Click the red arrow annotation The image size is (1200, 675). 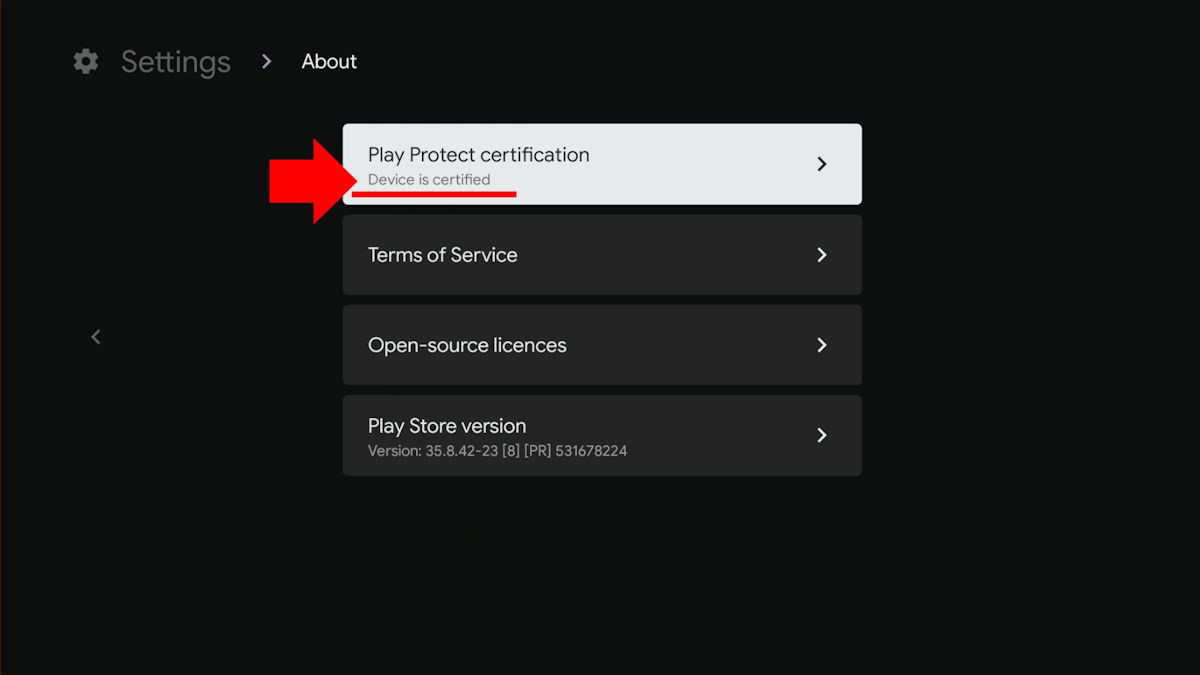point(303,181)
